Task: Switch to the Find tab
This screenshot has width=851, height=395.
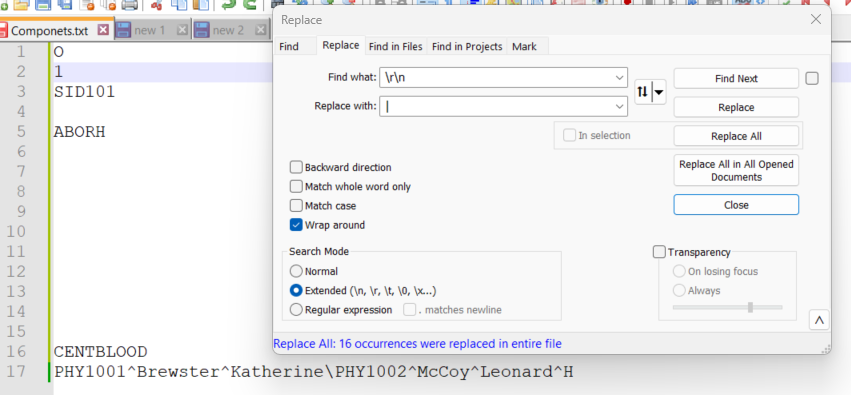Action: tap(289, 47)
